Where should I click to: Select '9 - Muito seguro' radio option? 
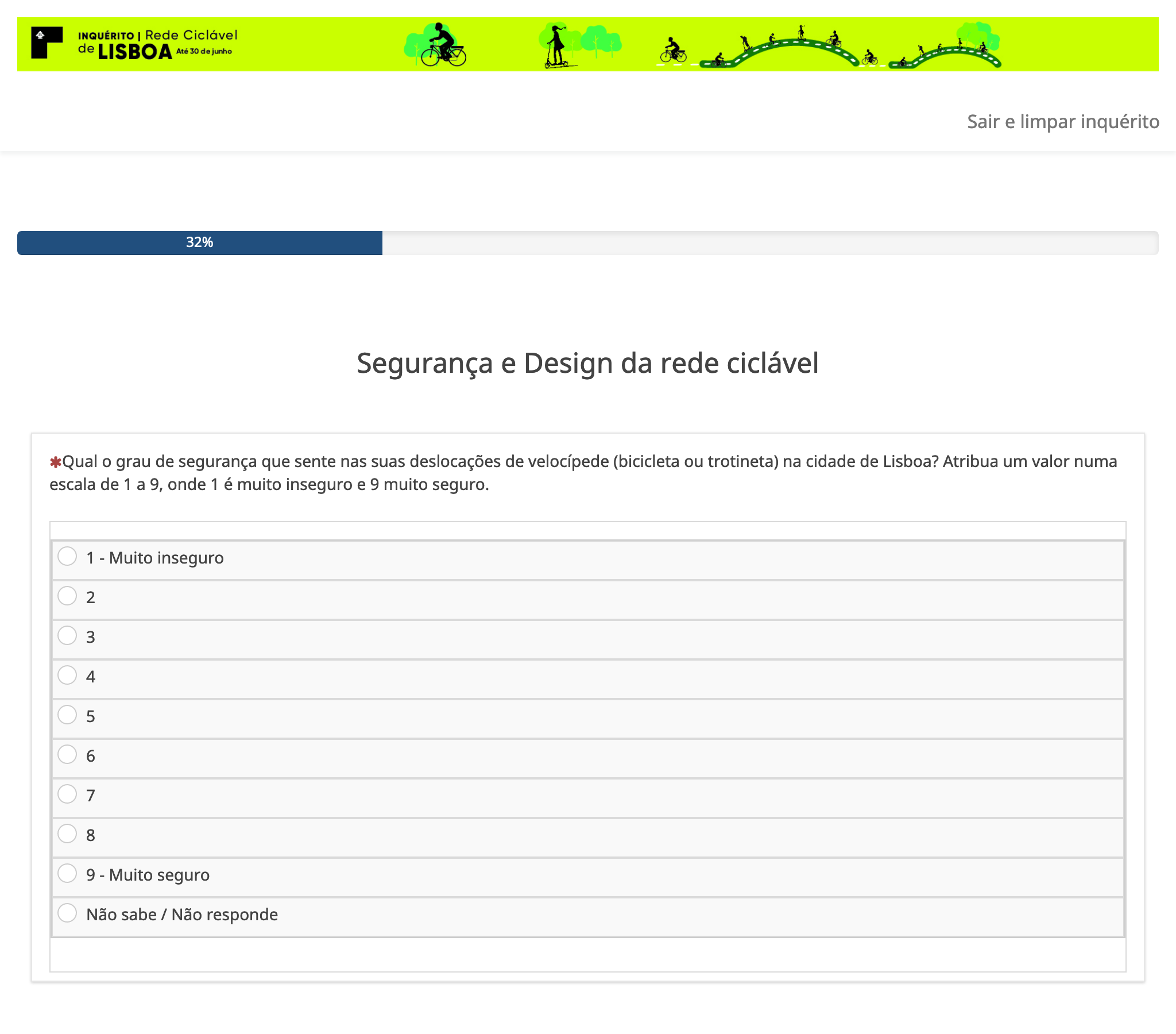point(67,874)
